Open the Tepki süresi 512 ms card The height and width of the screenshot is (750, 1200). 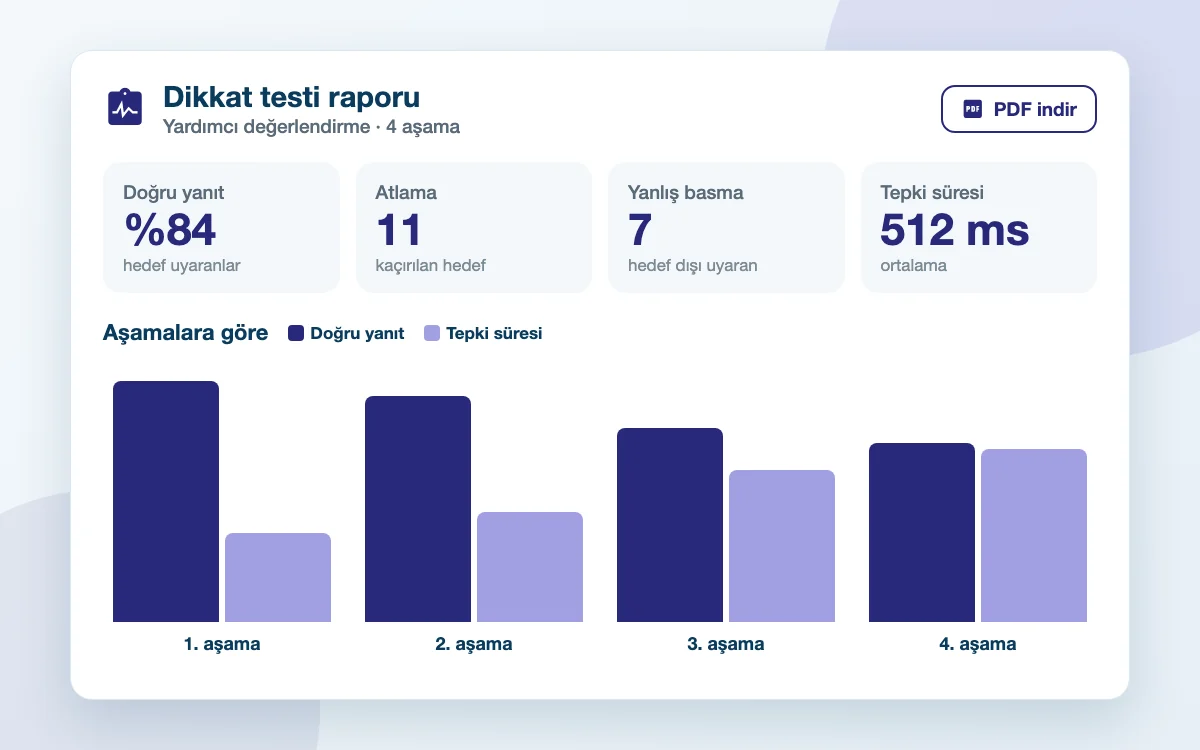tap(979, 228)
